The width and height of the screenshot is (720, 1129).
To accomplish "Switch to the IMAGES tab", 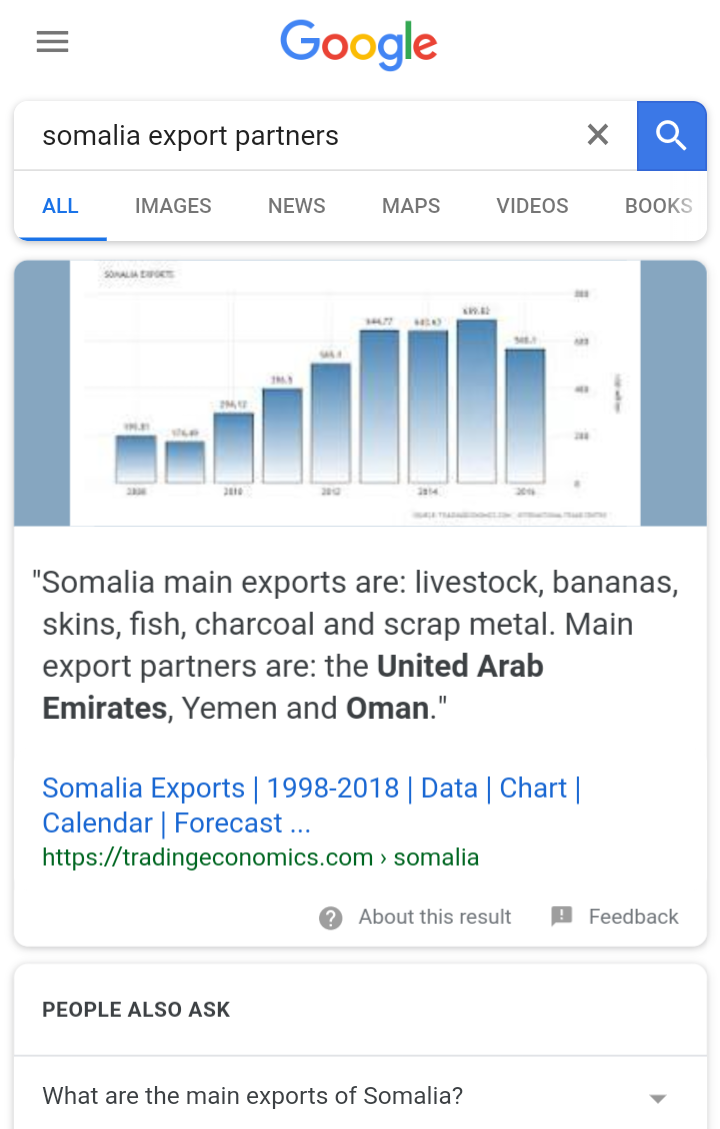I will (173, 206).
